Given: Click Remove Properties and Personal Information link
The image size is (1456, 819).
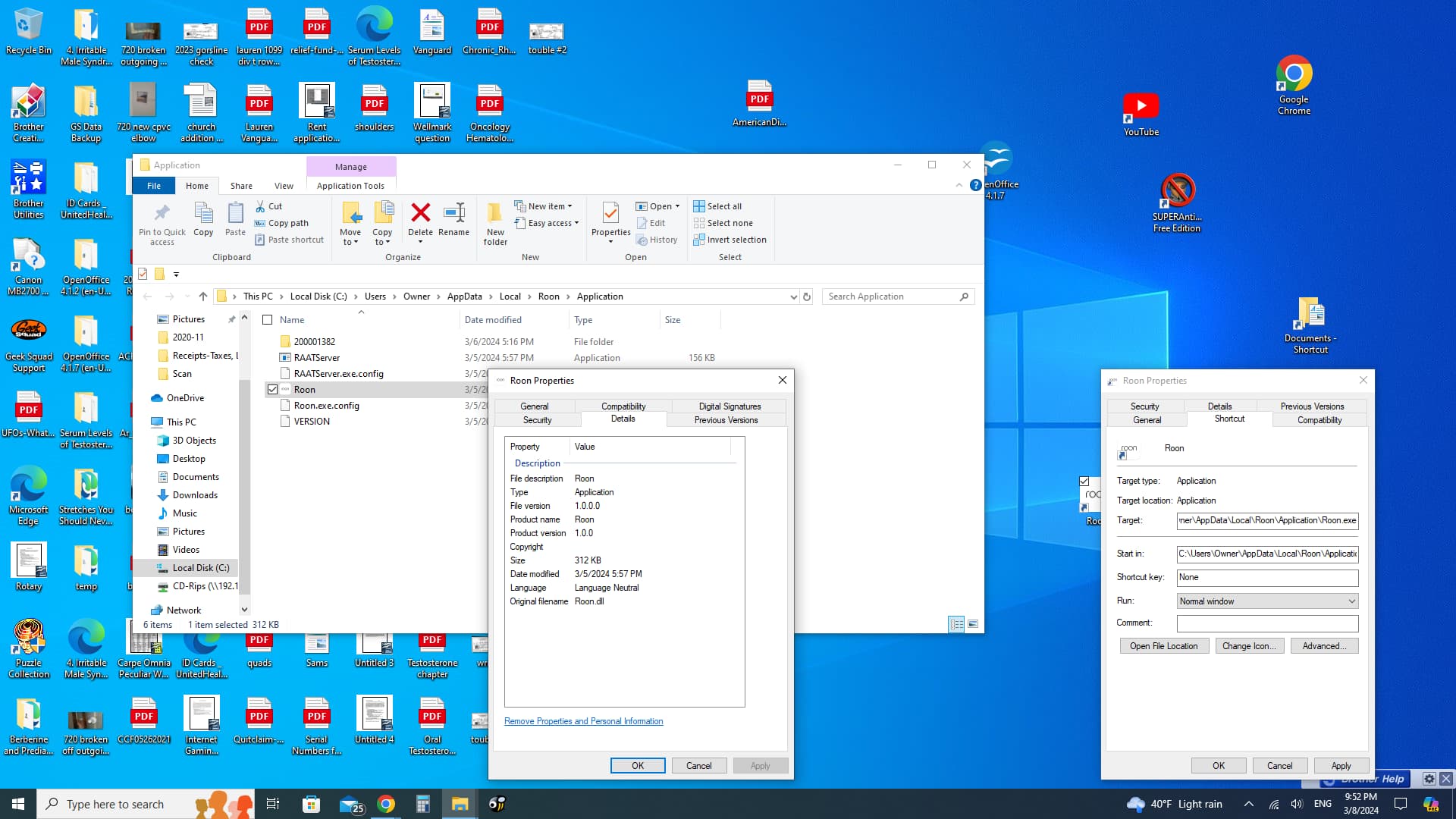Looking at the screenshot, I should tap(583, 721).
